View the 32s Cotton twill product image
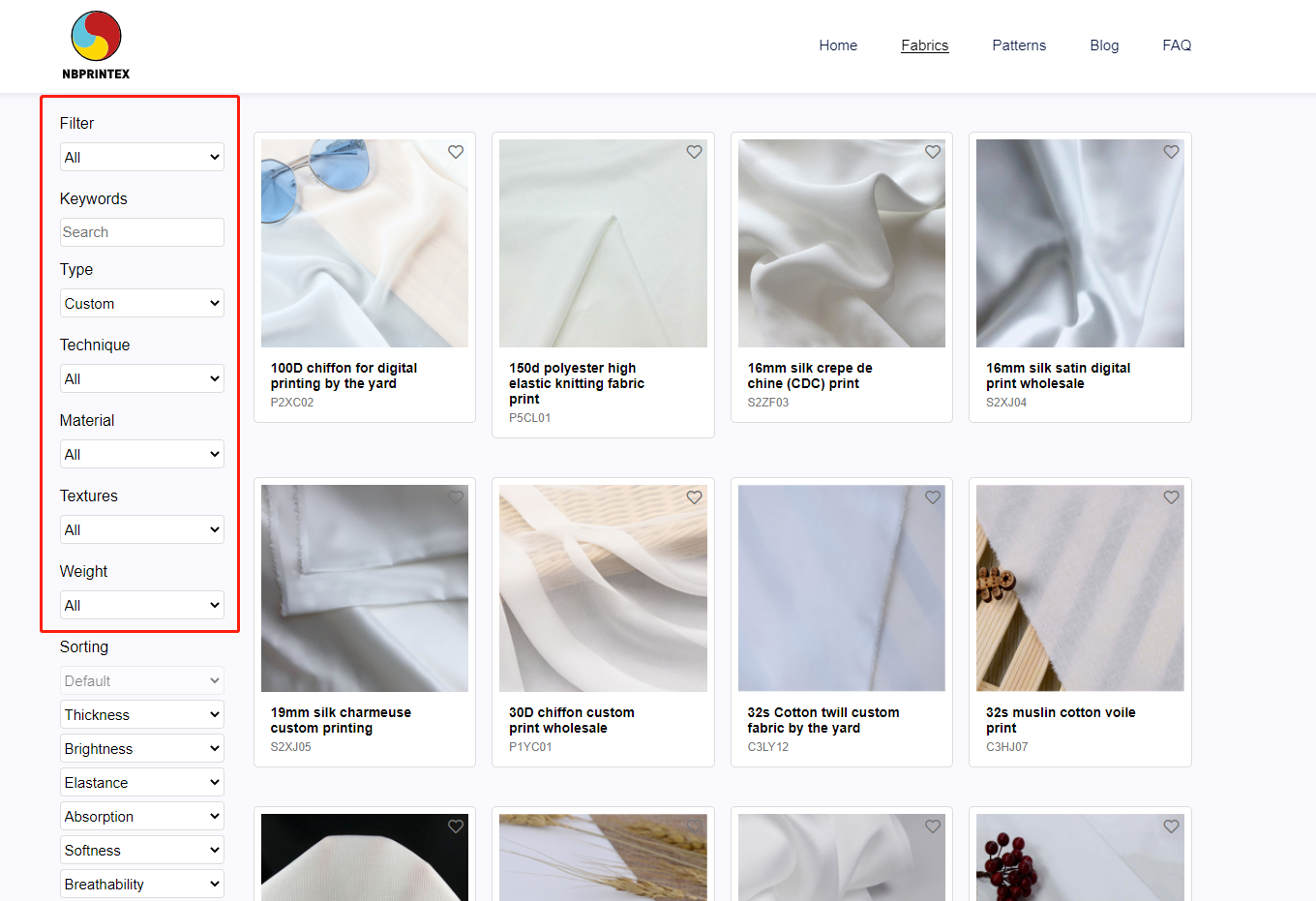 coord(842,588)
